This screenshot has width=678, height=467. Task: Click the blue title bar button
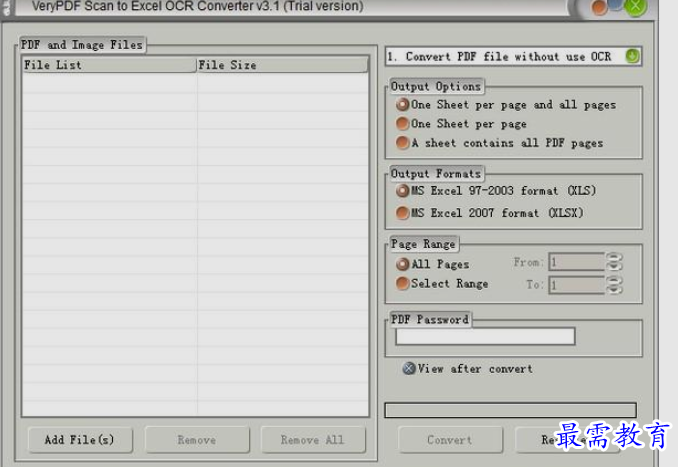[616, 4]
